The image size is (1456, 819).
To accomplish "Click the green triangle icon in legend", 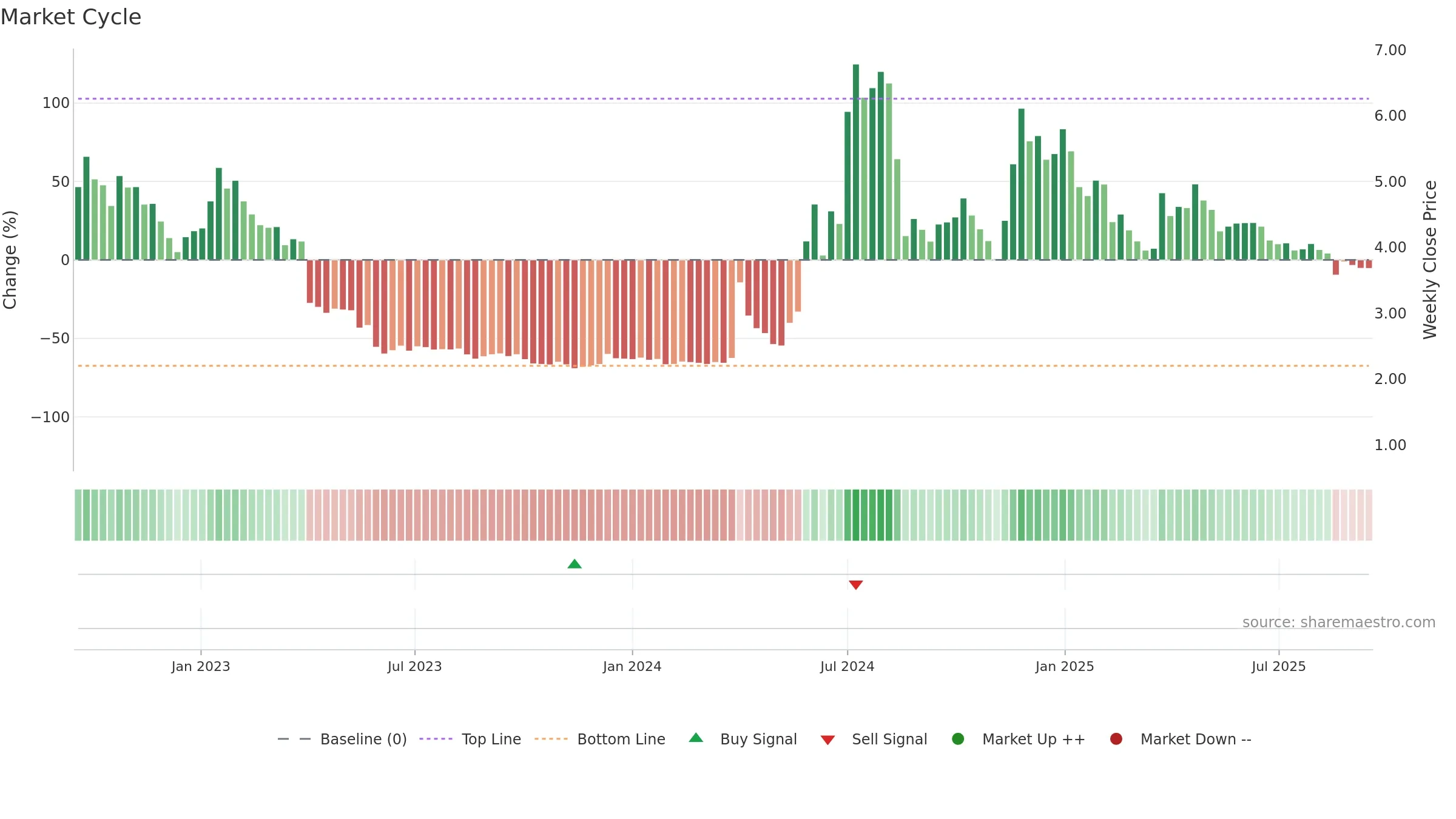I will click(x=696, y=738).
